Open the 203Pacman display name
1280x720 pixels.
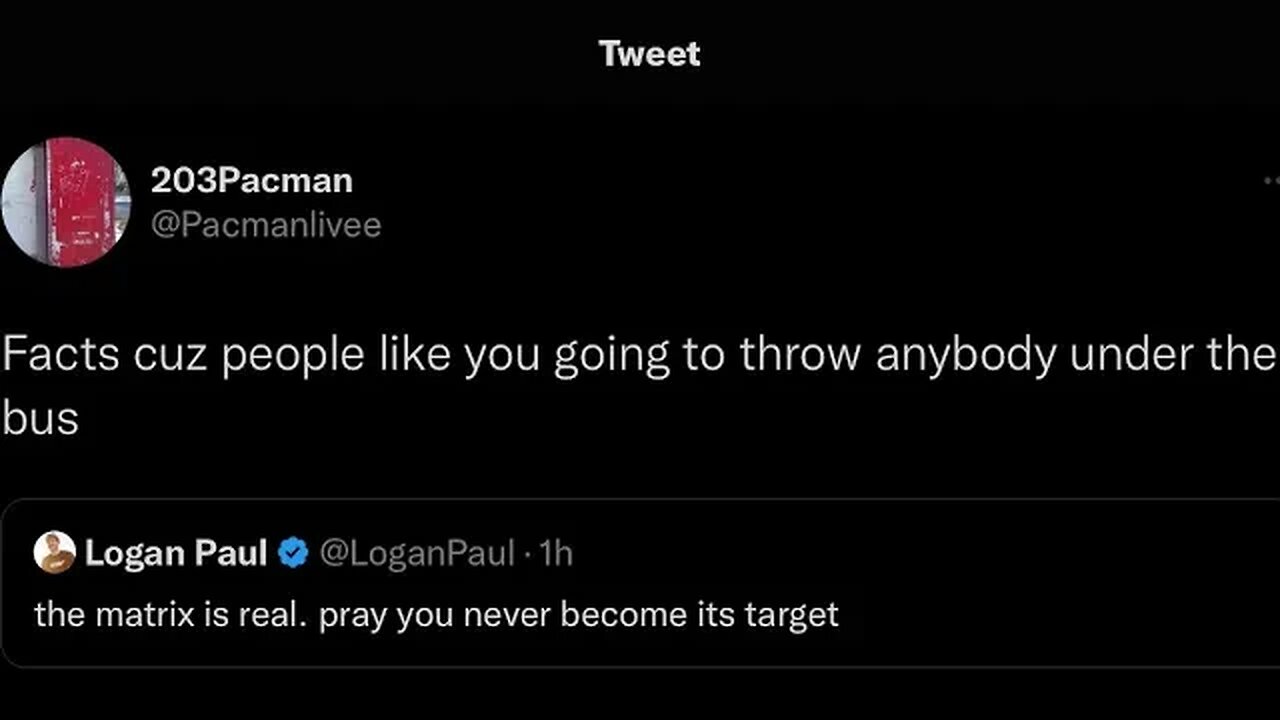(251, 181)
